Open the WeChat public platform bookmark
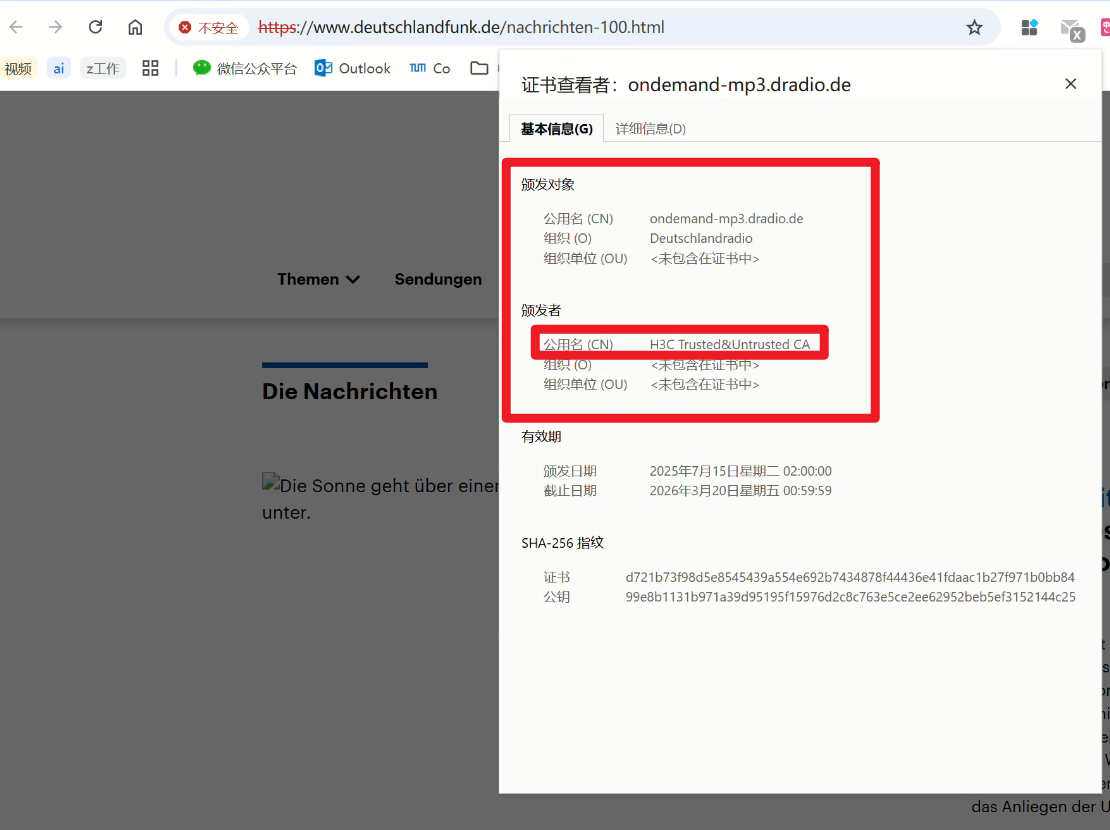 pyautogui.click(x=245, y=68)
